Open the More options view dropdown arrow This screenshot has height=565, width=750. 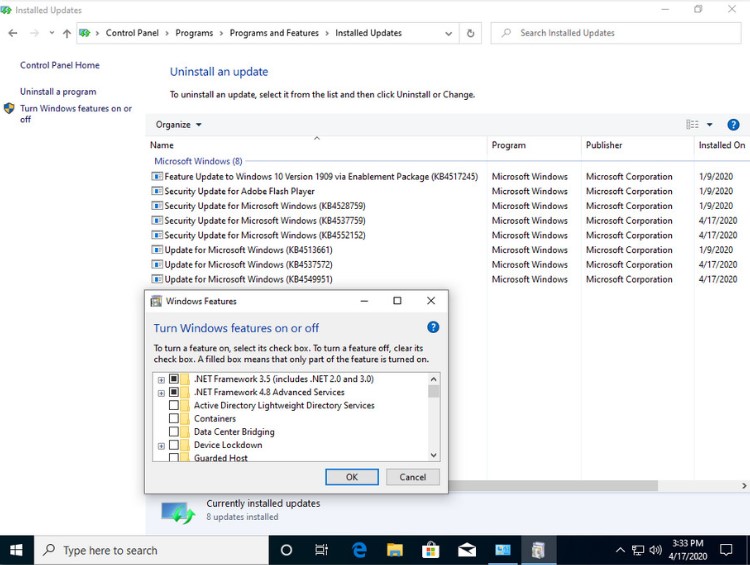(x=710, y=125)
